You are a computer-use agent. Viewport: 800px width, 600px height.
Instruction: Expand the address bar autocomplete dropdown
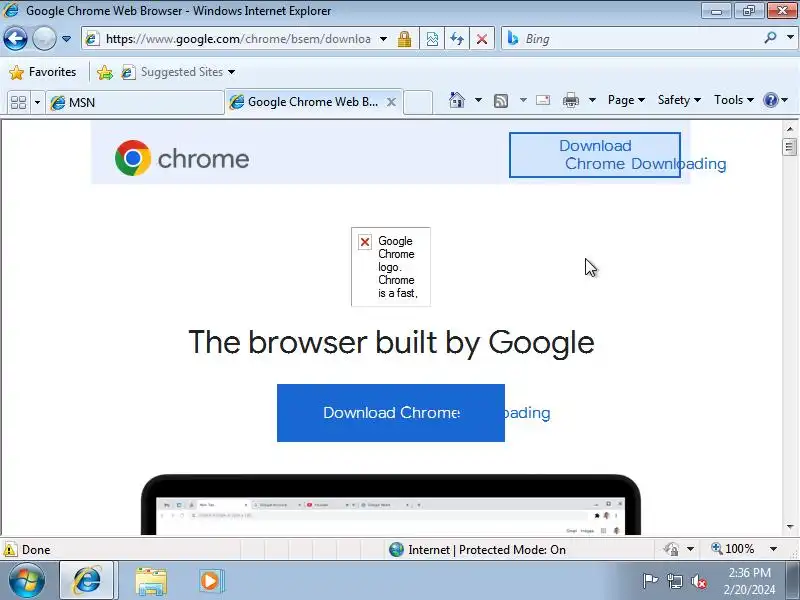tap(383, 39)
